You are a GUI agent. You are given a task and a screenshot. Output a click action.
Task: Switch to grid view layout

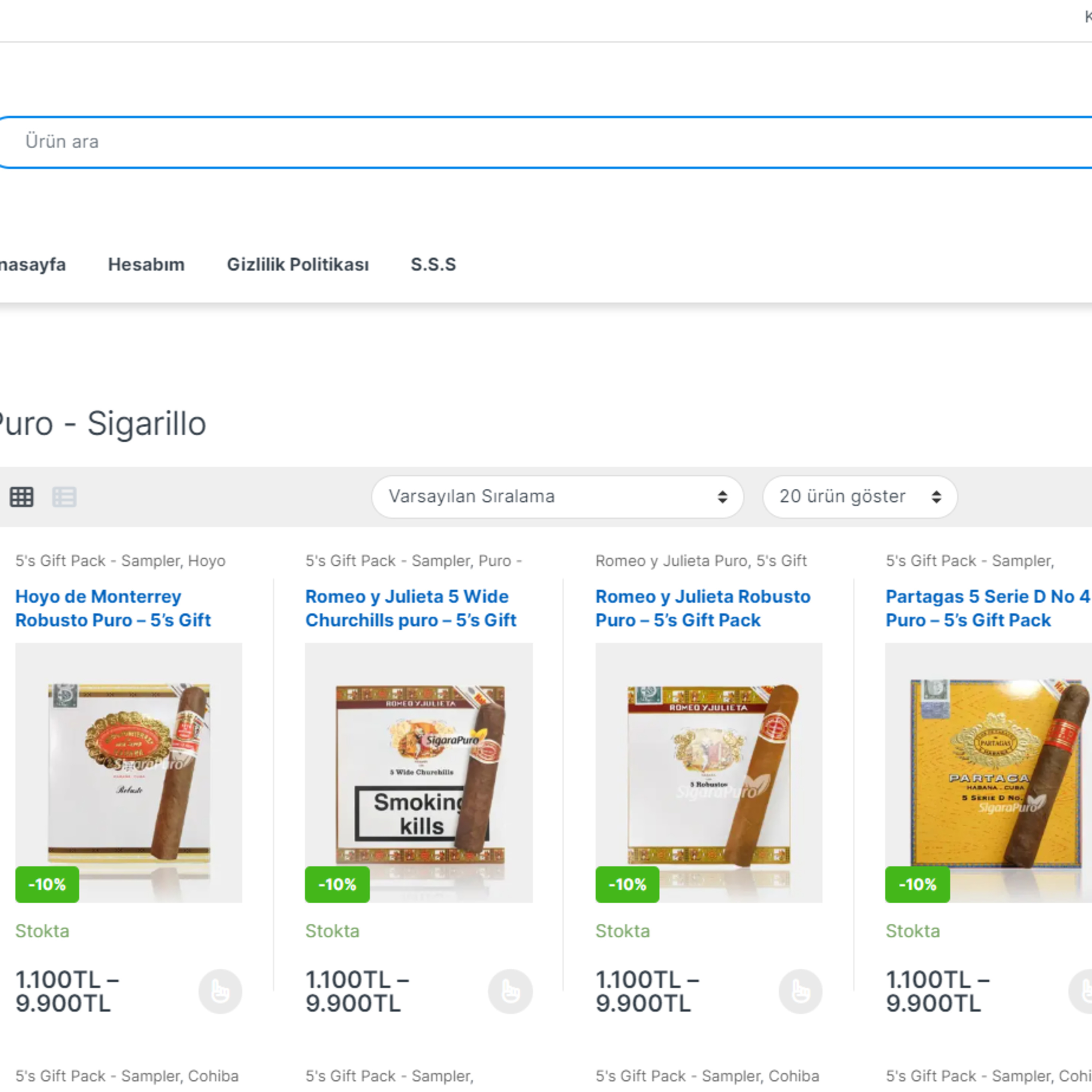pos(21,497)
